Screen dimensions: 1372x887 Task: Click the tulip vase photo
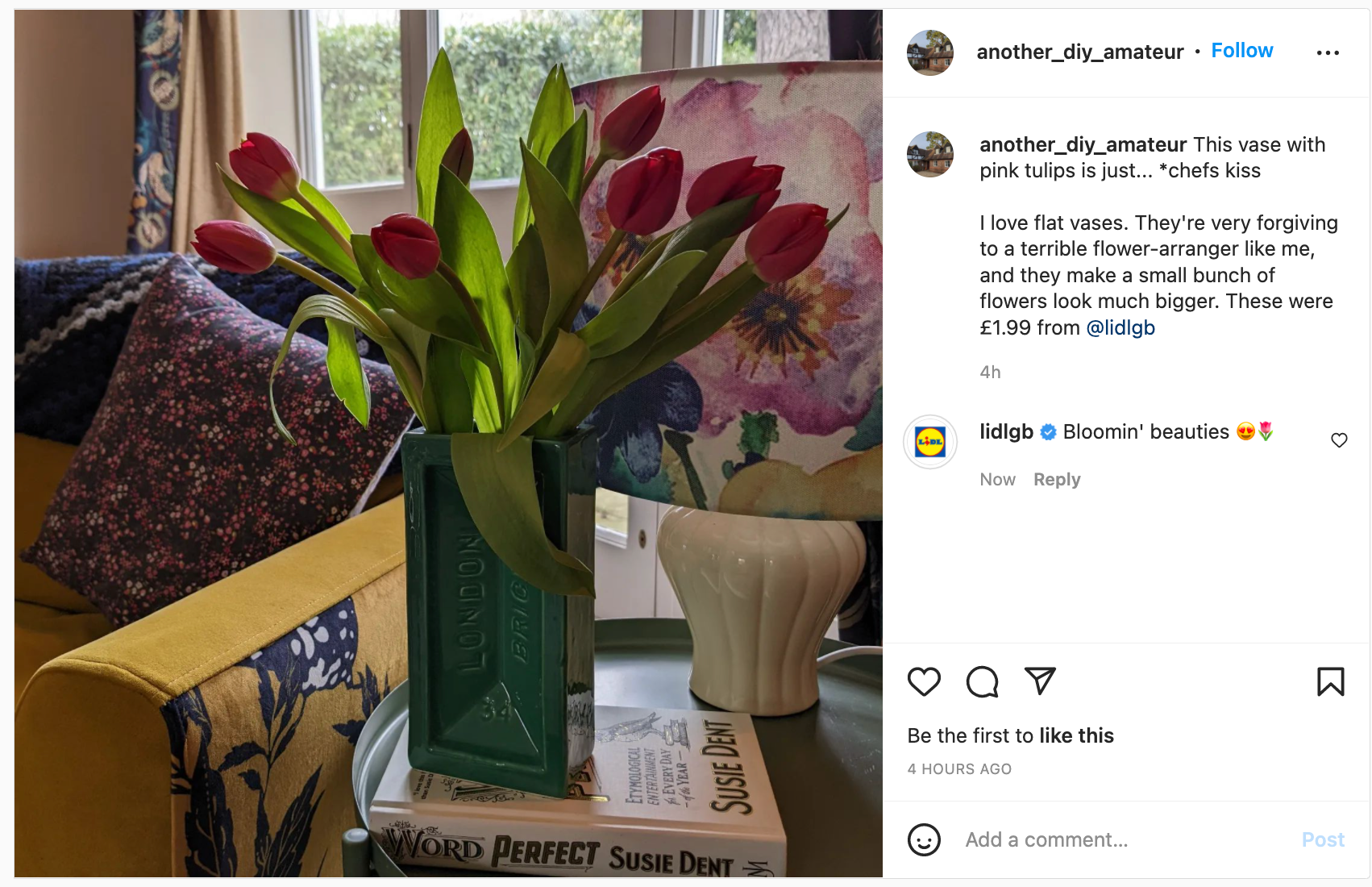pyautogui.click(x=448, y=443)
